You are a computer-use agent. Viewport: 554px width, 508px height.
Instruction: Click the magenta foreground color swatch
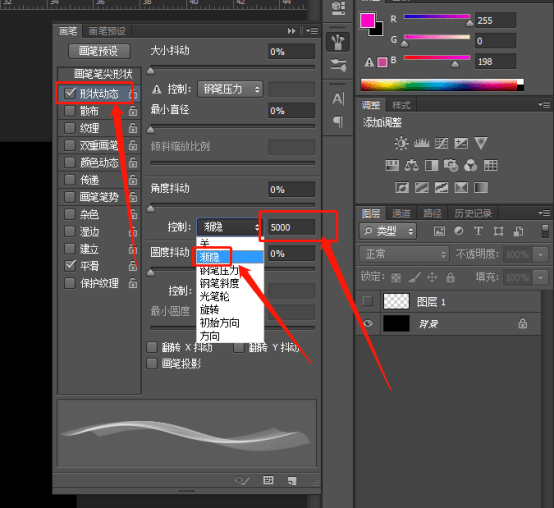(367, 20)
